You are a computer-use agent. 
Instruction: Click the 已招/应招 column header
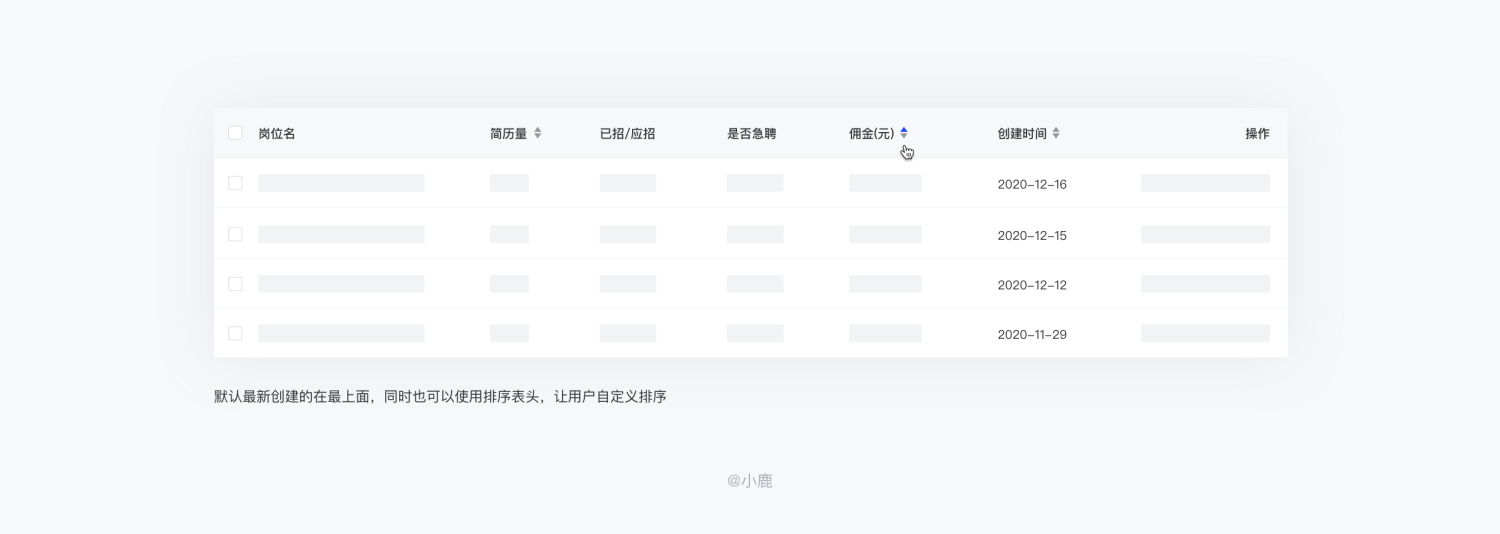click(x=627, y=133)
